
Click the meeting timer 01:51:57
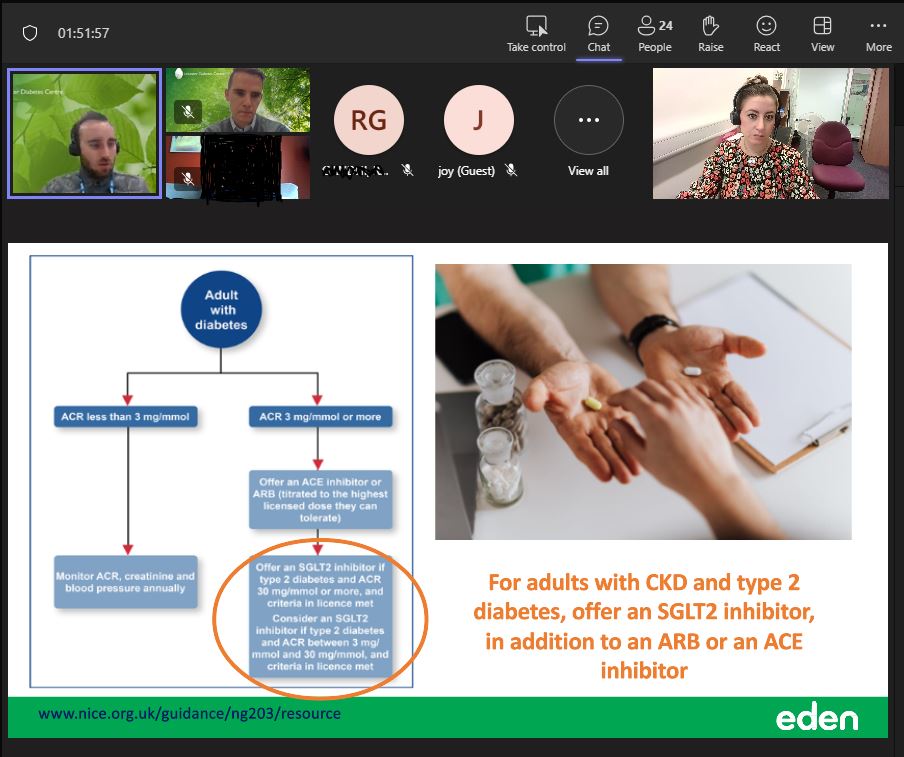pos(84,33)
